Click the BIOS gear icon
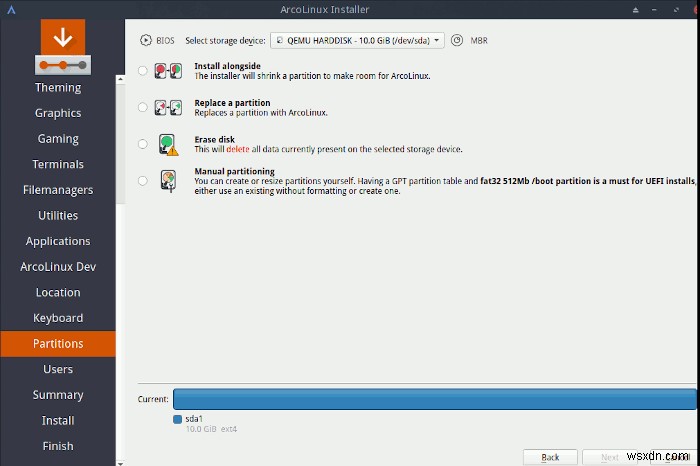Viewport: 700px width, 466px height. [146, 40]
